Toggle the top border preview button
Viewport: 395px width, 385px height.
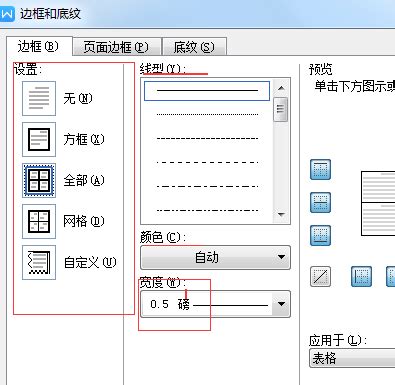pyautogui.click(x=320, y=170)
